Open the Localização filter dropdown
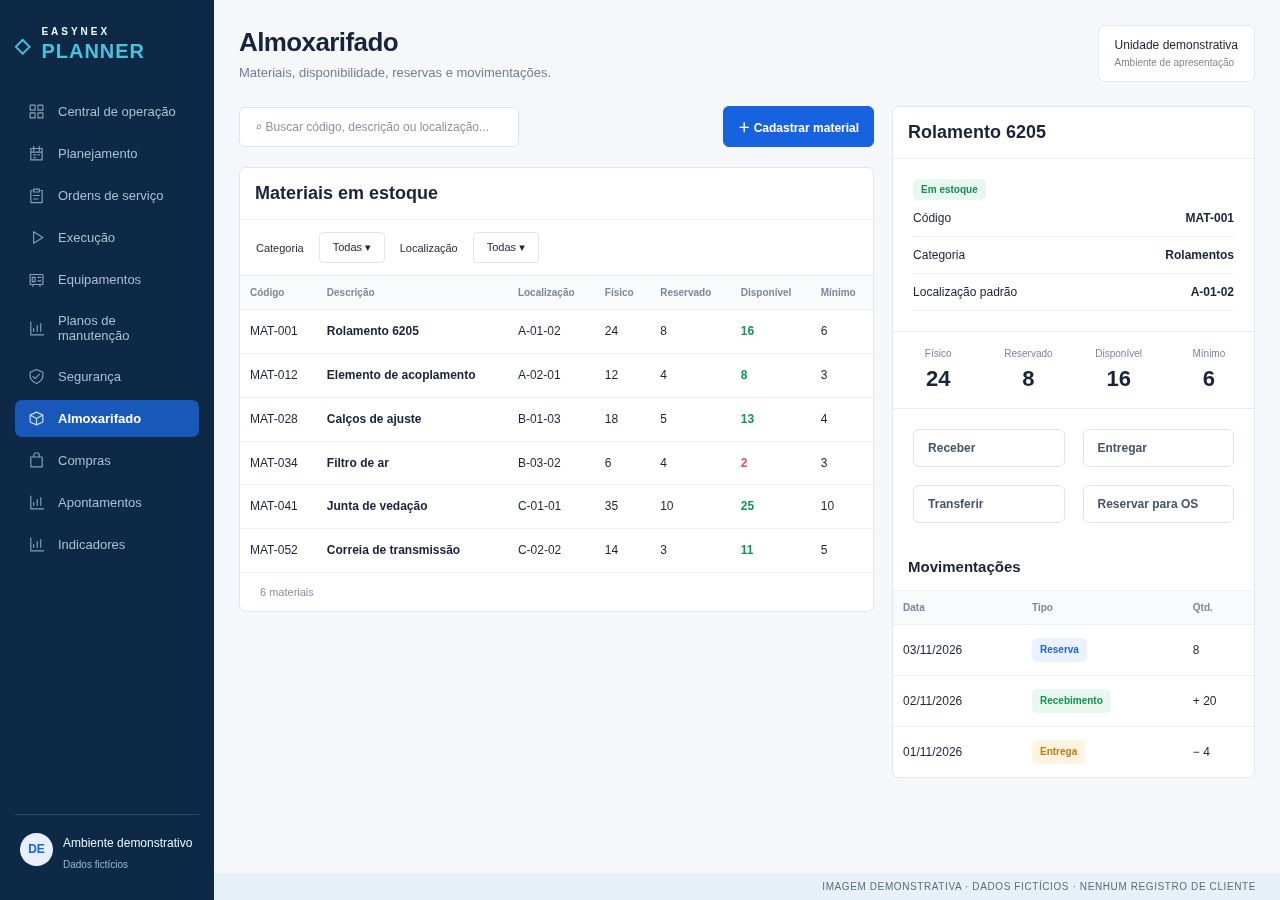Viewport: 1280px width, 900px height. pos(506,247)
